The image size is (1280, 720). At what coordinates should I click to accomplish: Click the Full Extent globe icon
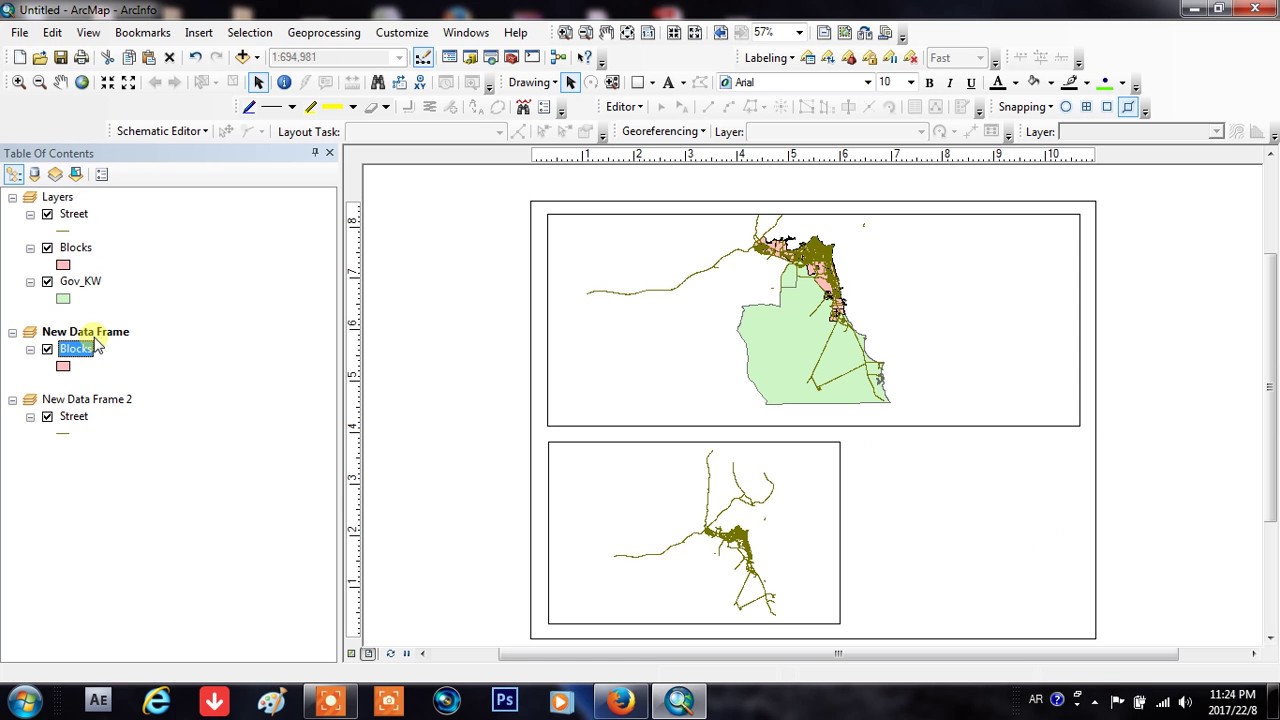point(82,83)
